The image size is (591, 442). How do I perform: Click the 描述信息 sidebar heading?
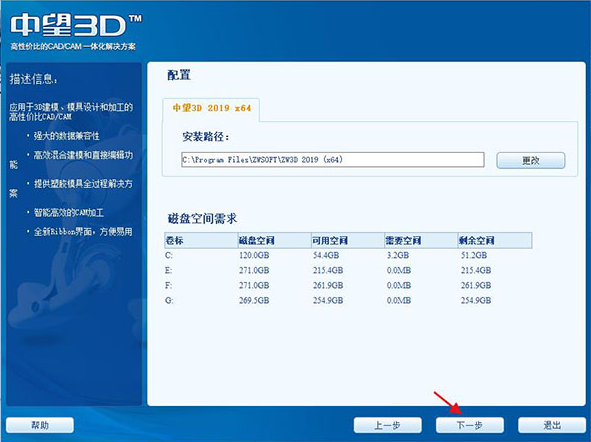pyautogui.click(x=34, y=79)
